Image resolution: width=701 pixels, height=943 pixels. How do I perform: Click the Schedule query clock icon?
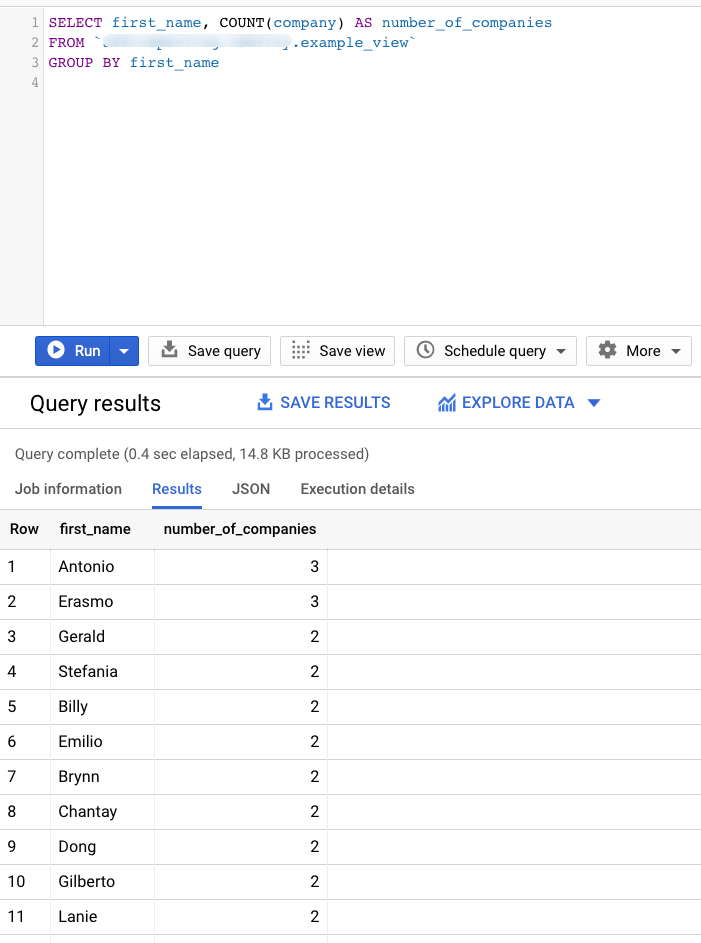tap(426, 350)
